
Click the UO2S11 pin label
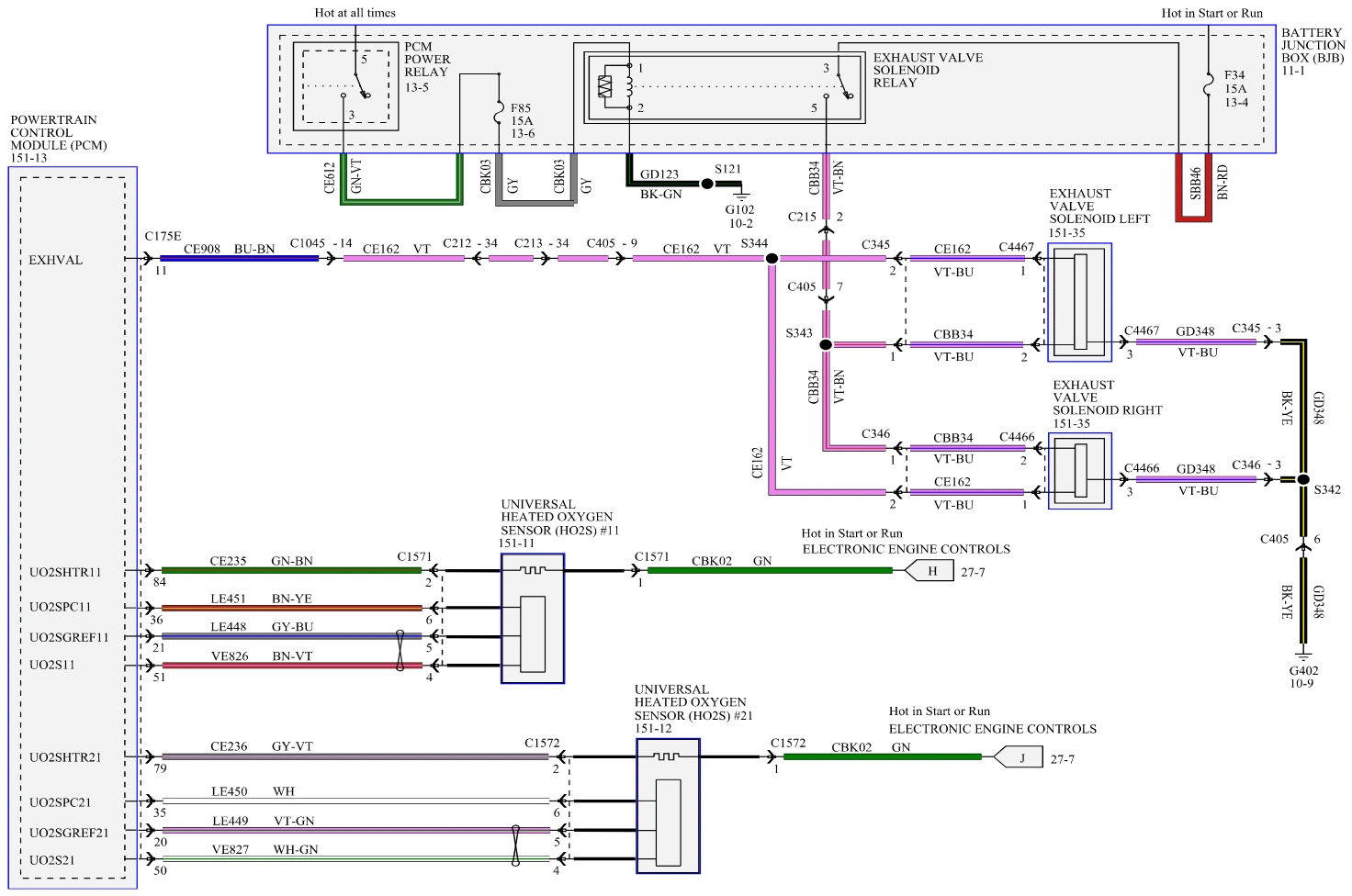[51, 665]
